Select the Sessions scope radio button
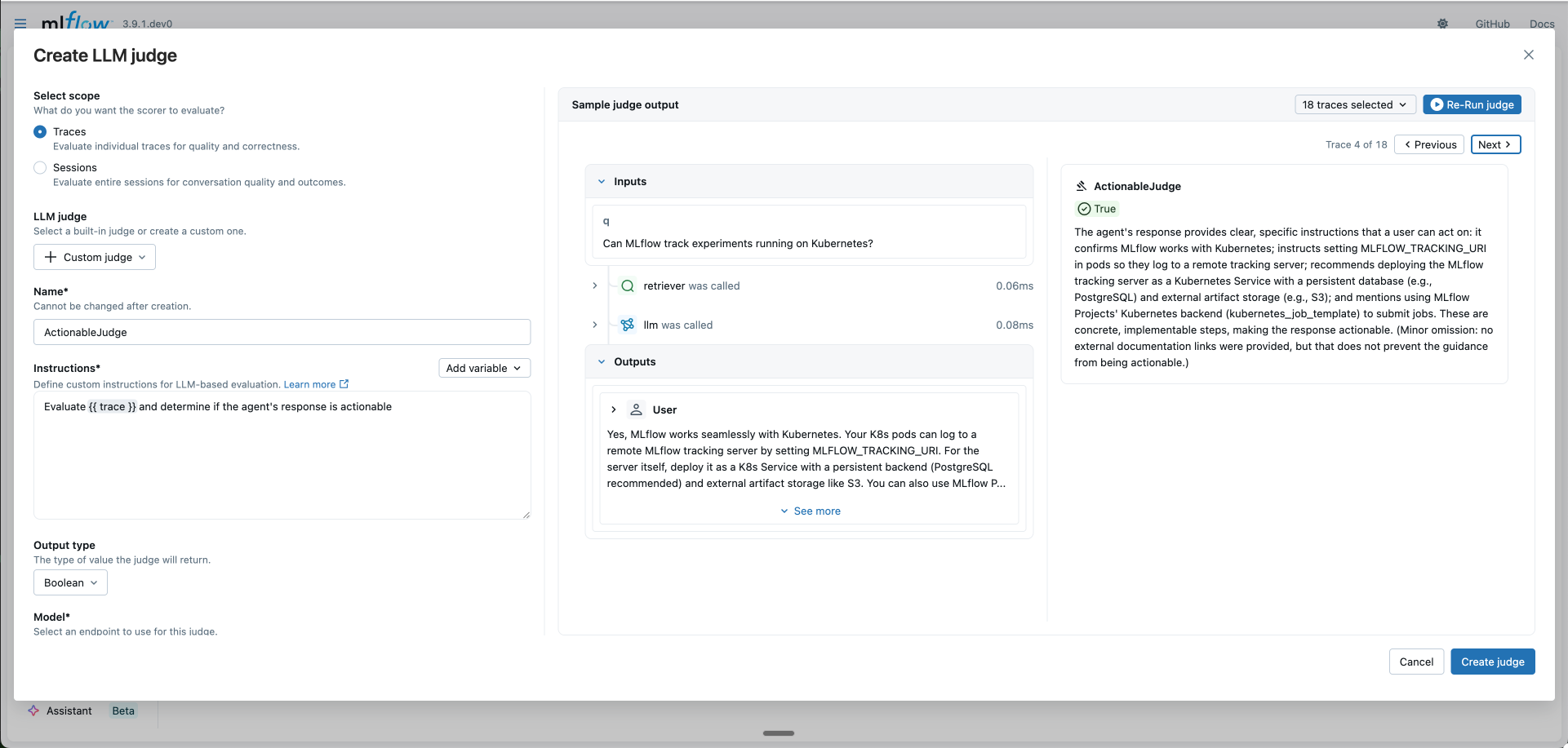 coord(40,168)
